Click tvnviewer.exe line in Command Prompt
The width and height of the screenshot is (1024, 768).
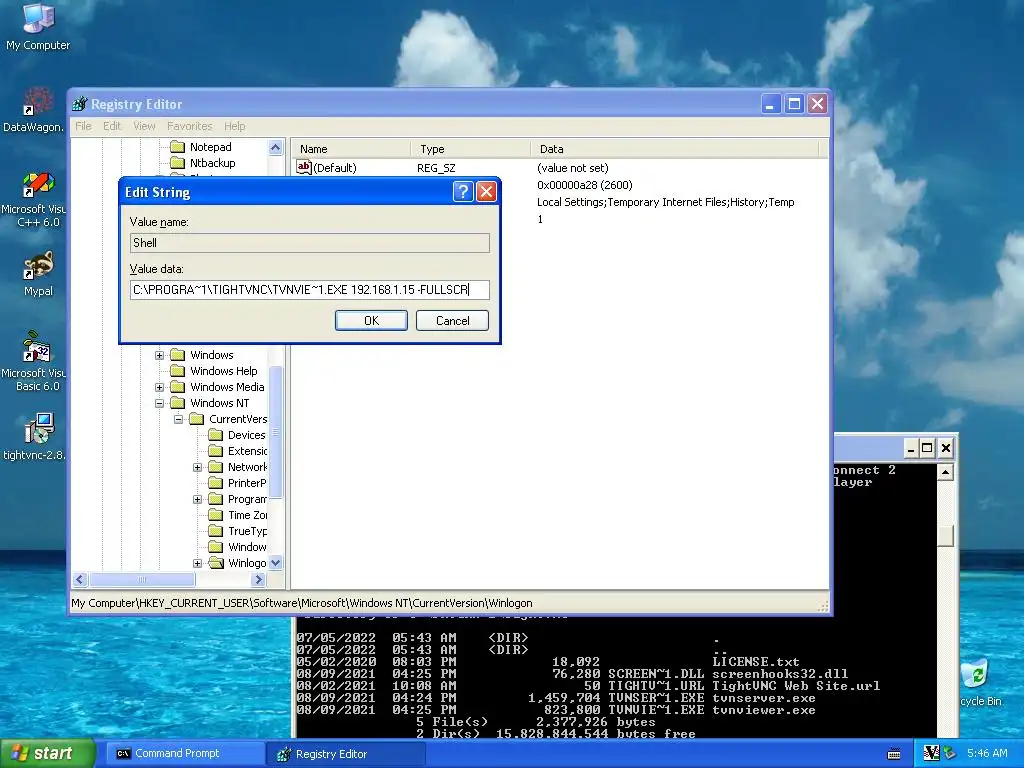556,710
